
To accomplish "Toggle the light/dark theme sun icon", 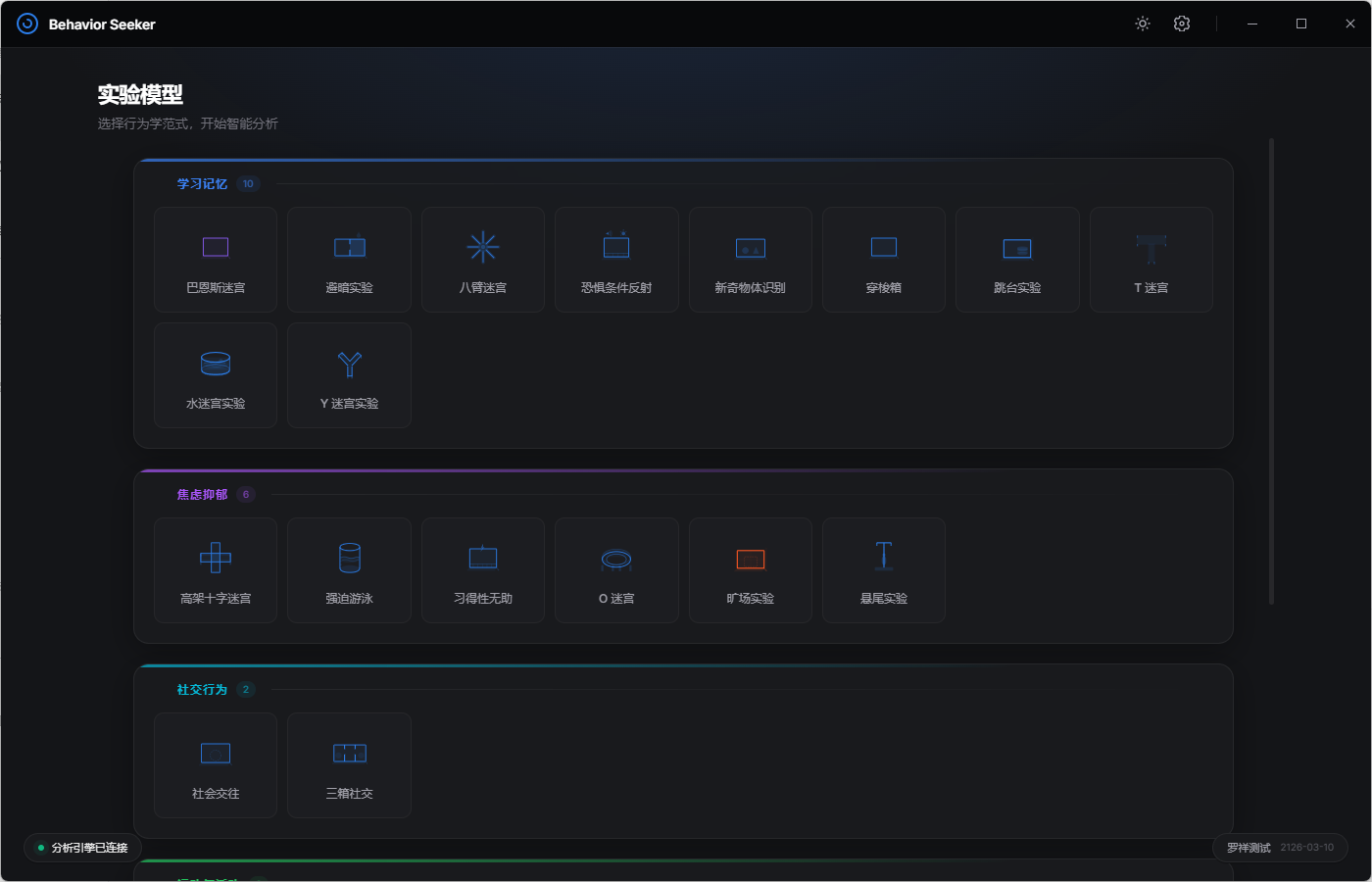I will click(x=1143, y=24).
